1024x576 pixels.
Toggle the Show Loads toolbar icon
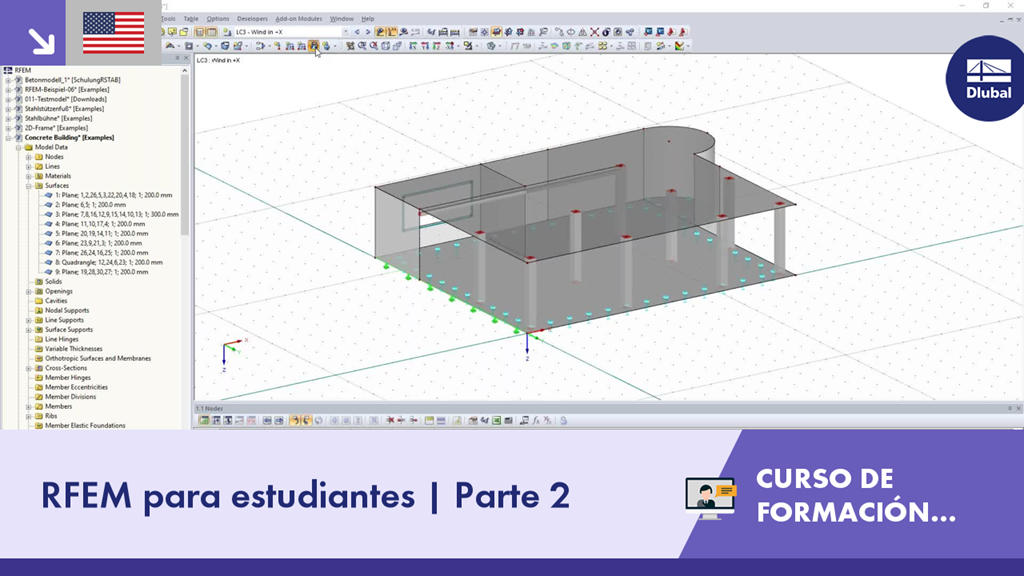point(379,32)
